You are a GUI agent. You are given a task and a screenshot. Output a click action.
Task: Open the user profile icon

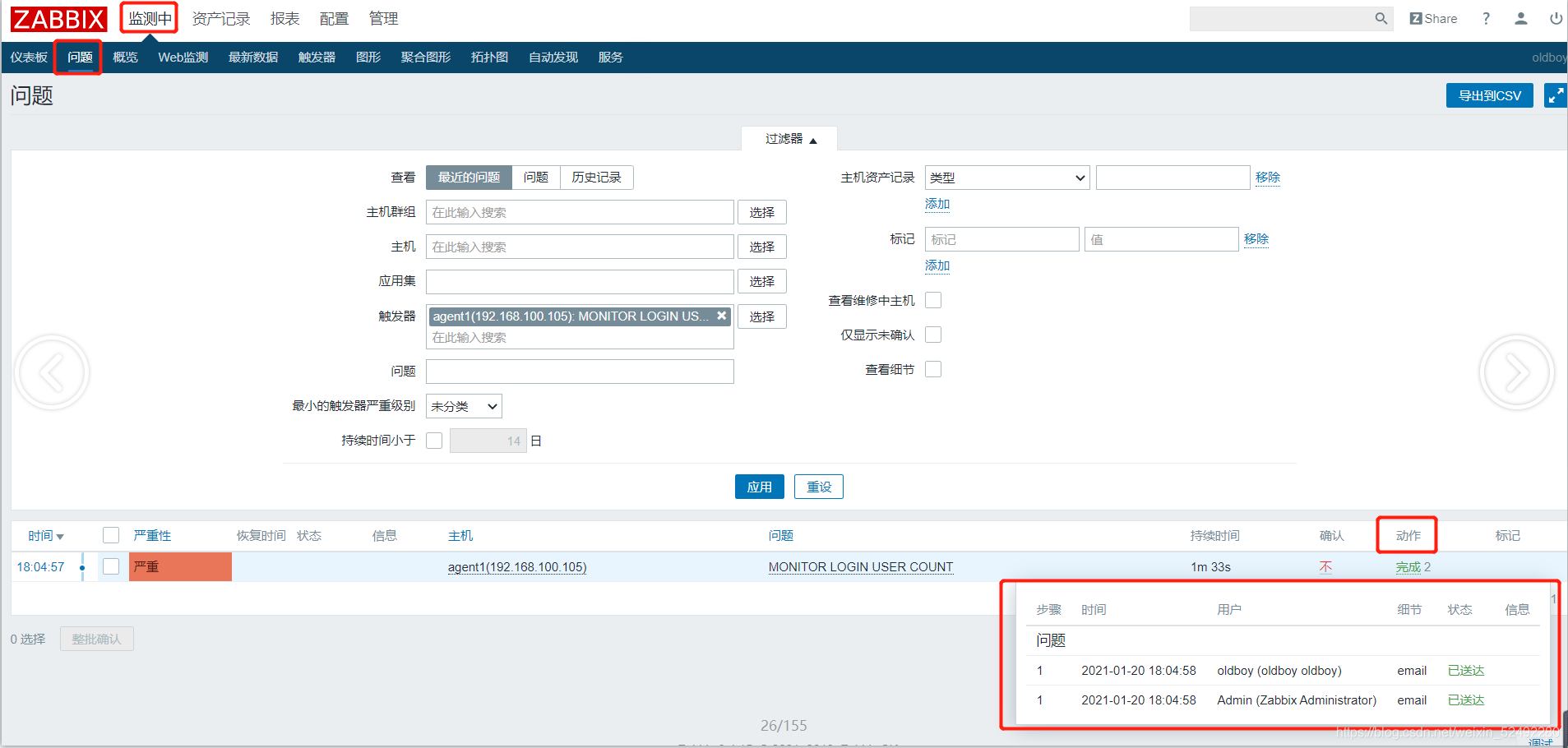point(1521,19)
